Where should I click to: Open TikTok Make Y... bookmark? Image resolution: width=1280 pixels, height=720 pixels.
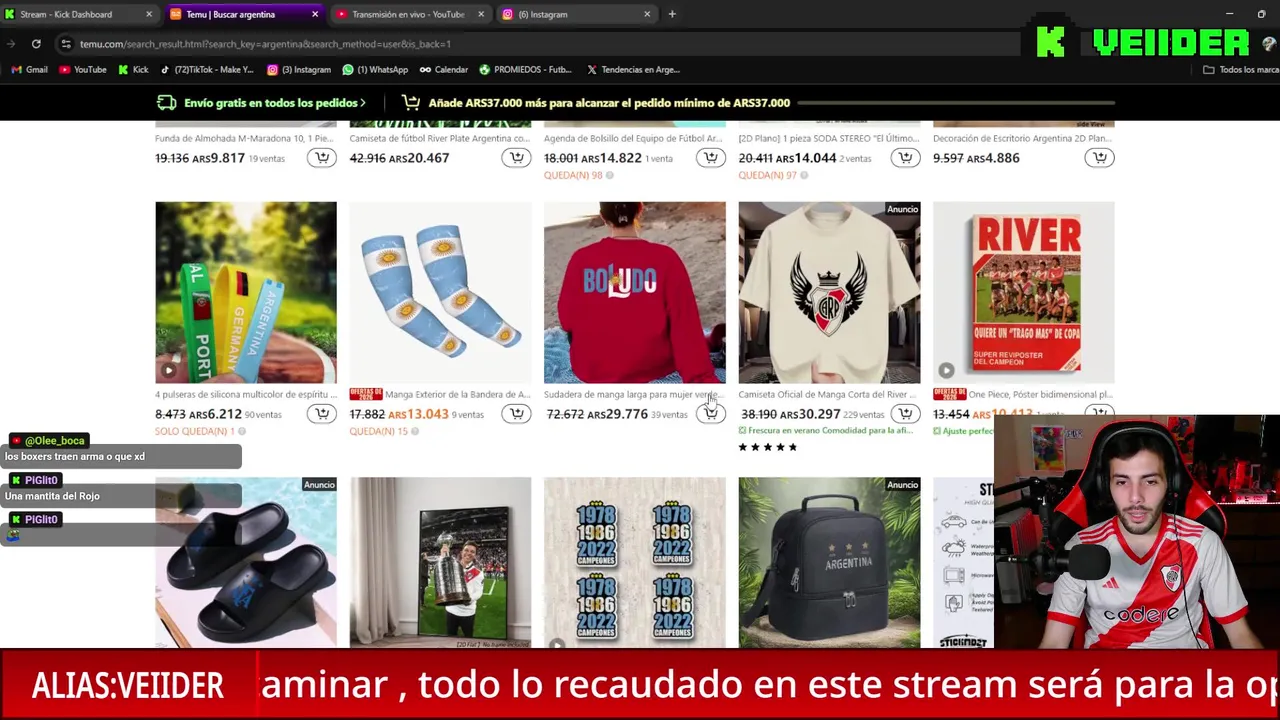pos(207,70)
